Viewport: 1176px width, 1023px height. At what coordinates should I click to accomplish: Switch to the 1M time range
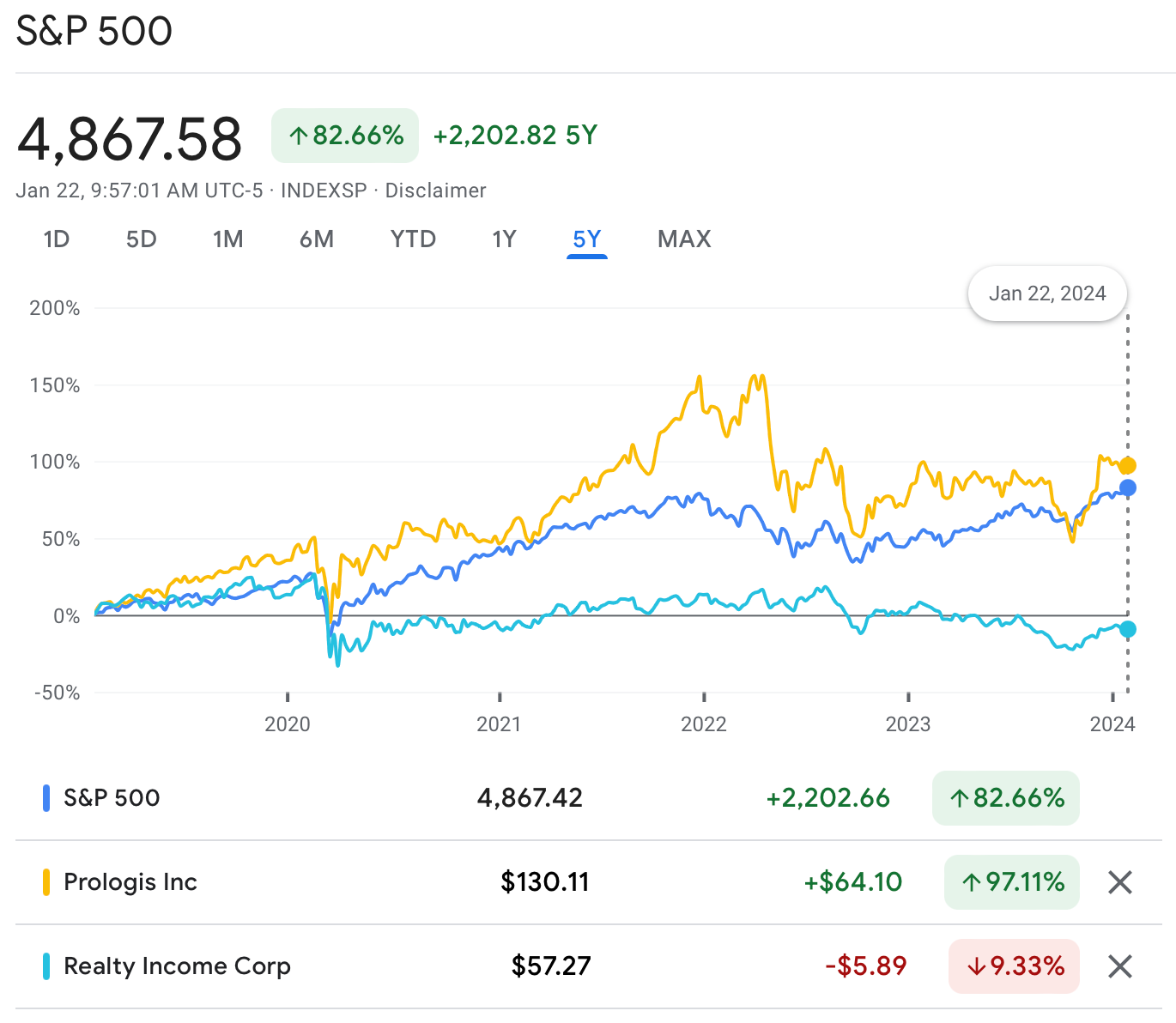[228, 239]
